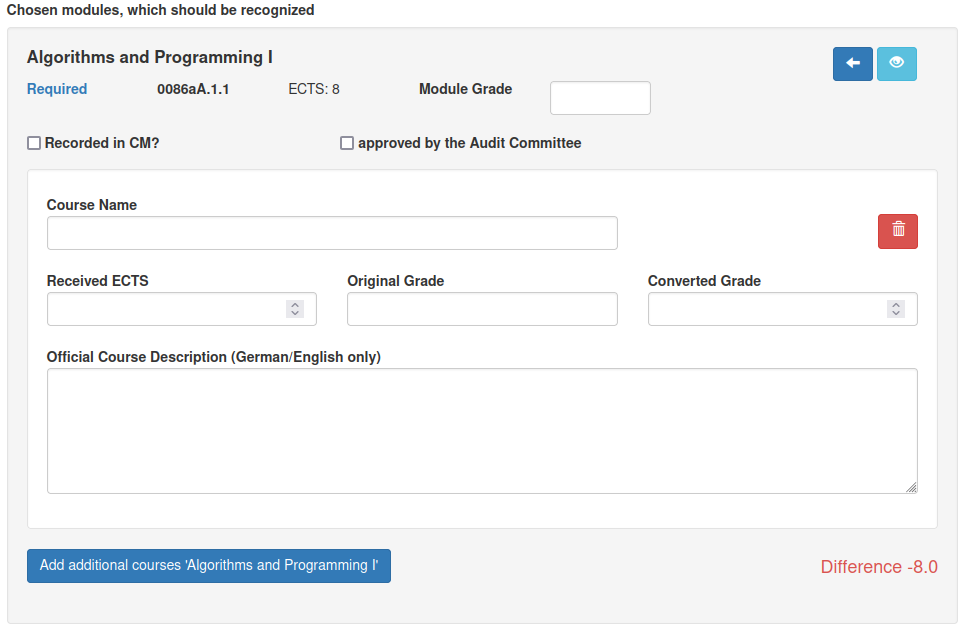963x632 pixels.
Task: Focus the Course Name text field
Action: click(332, 233)
